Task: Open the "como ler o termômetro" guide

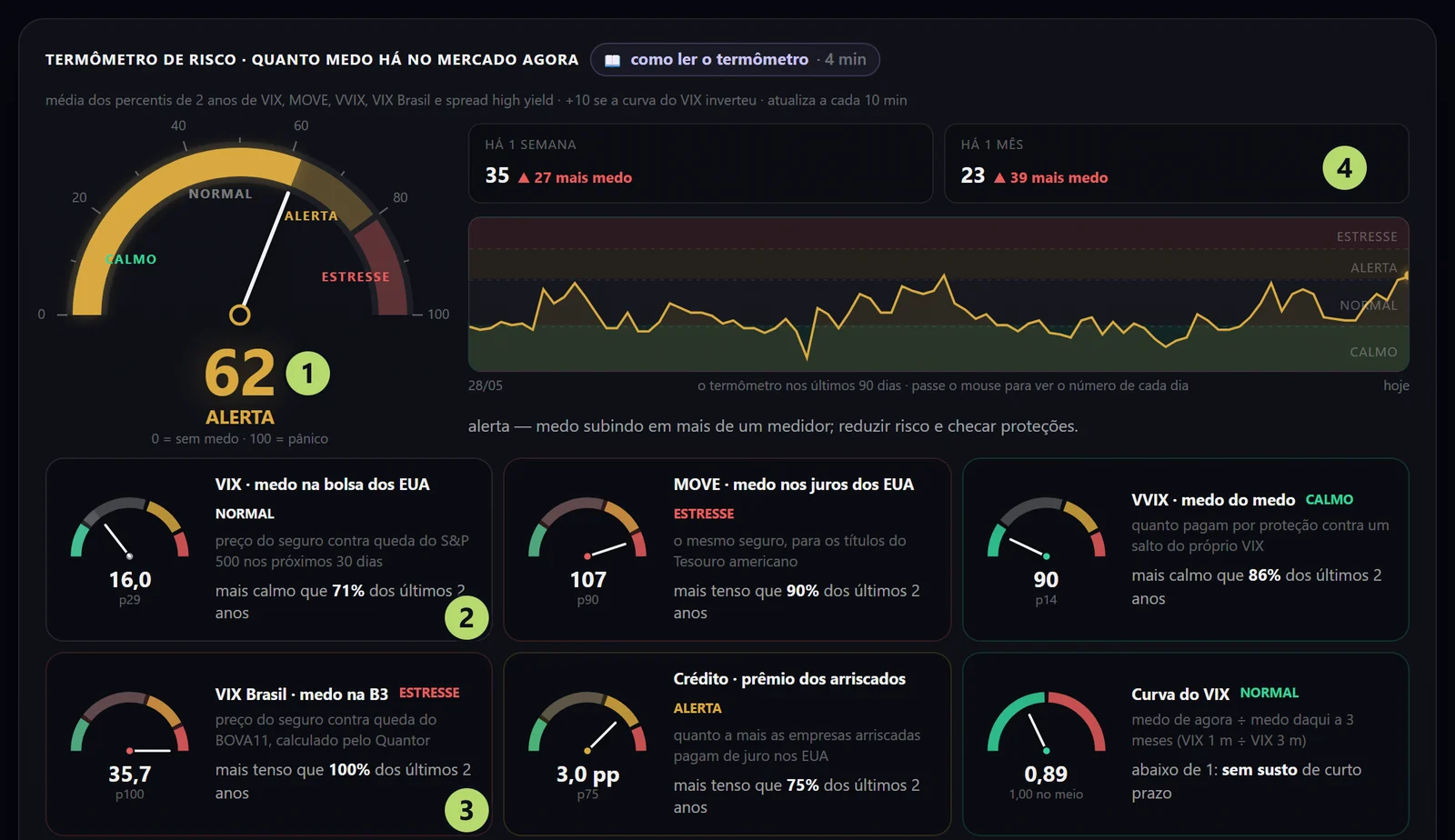Action: [735, 60]
